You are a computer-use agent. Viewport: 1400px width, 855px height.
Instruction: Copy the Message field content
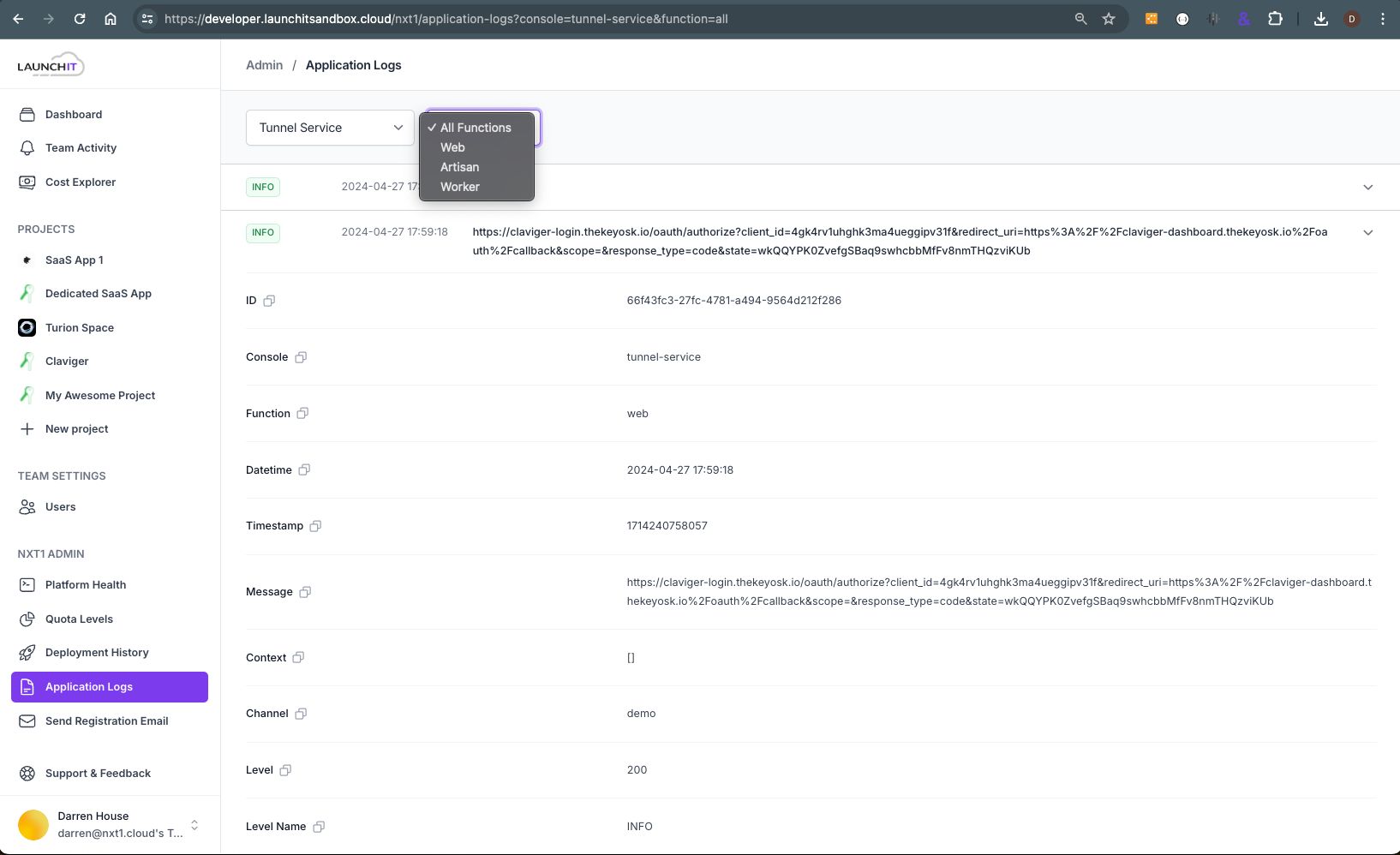305,592
